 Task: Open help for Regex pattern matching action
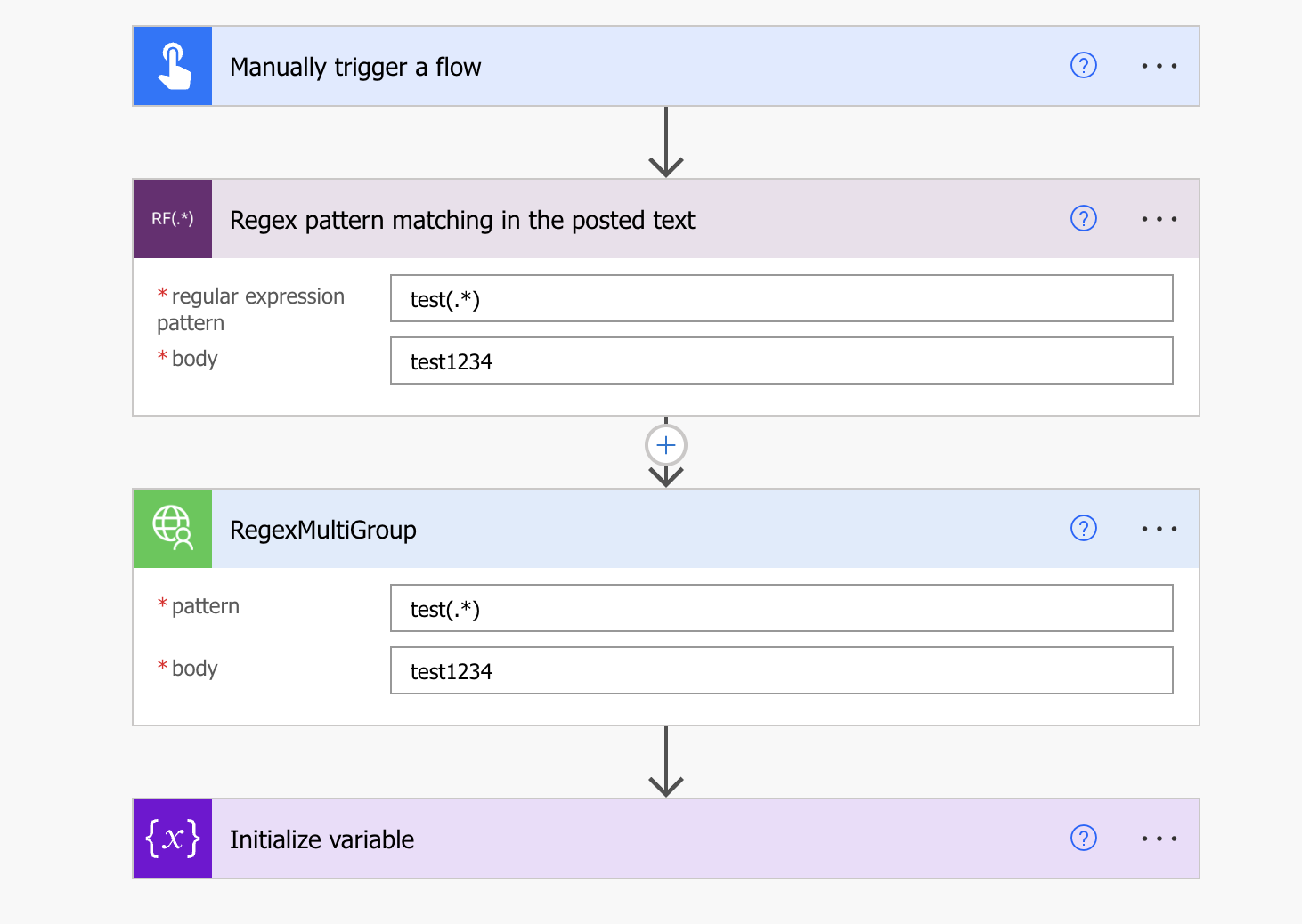coord(1083,218)
